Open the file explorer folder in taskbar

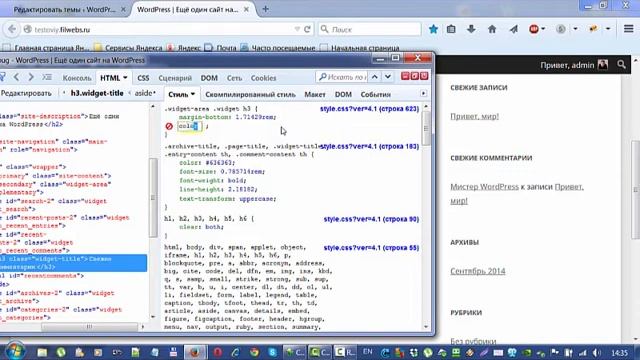pyautogui.click(x=42, y=352)
